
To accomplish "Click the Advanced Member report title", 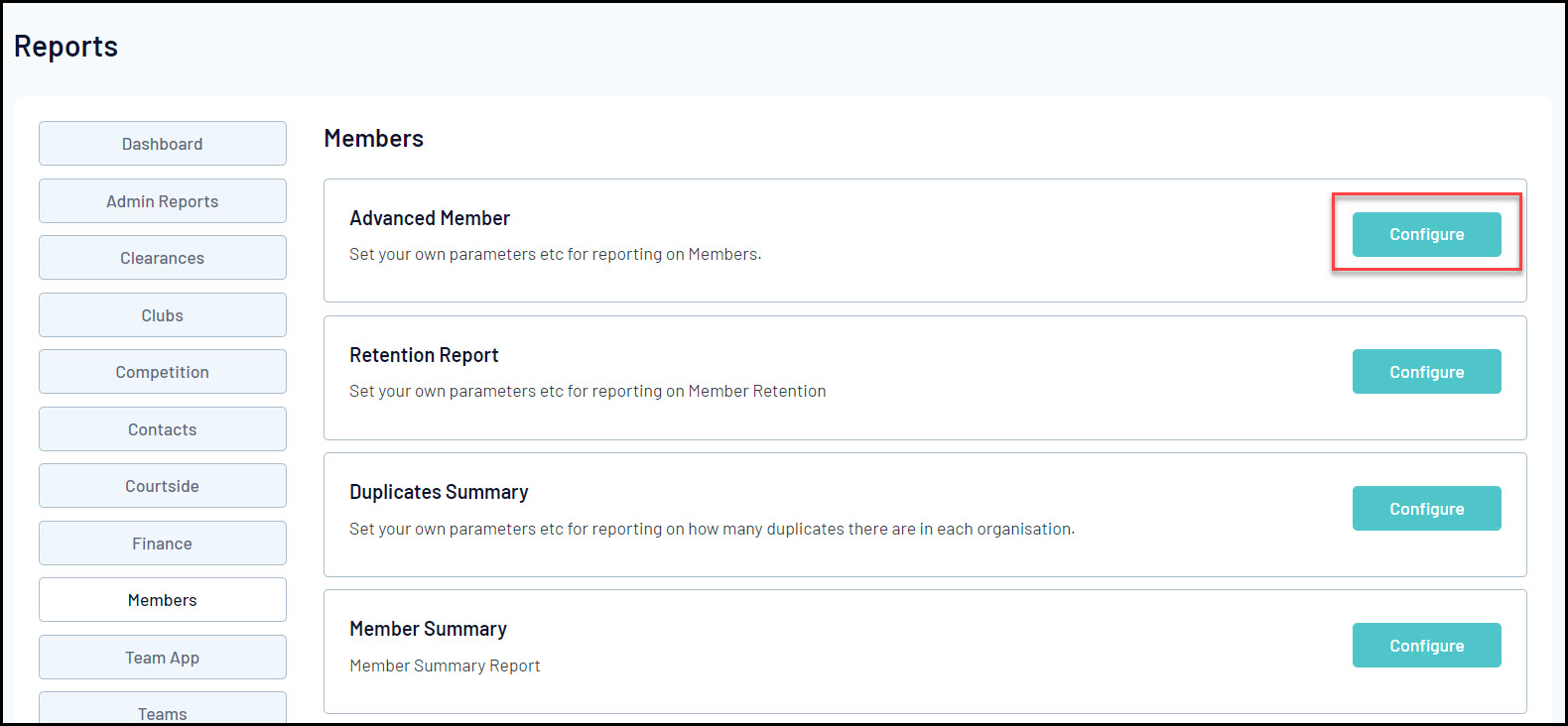I will [430, 218].
